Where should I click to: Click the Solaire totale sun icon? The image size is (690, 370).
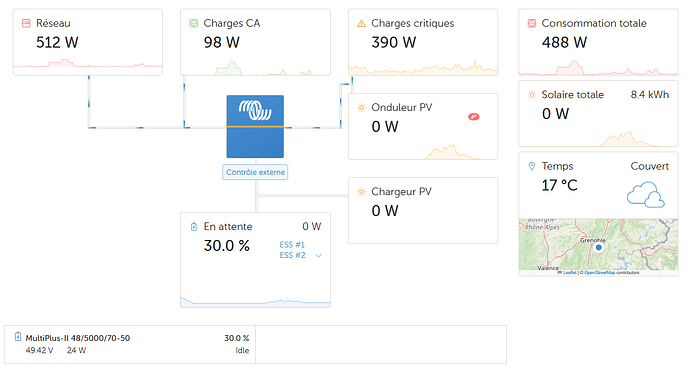point(532,95)
